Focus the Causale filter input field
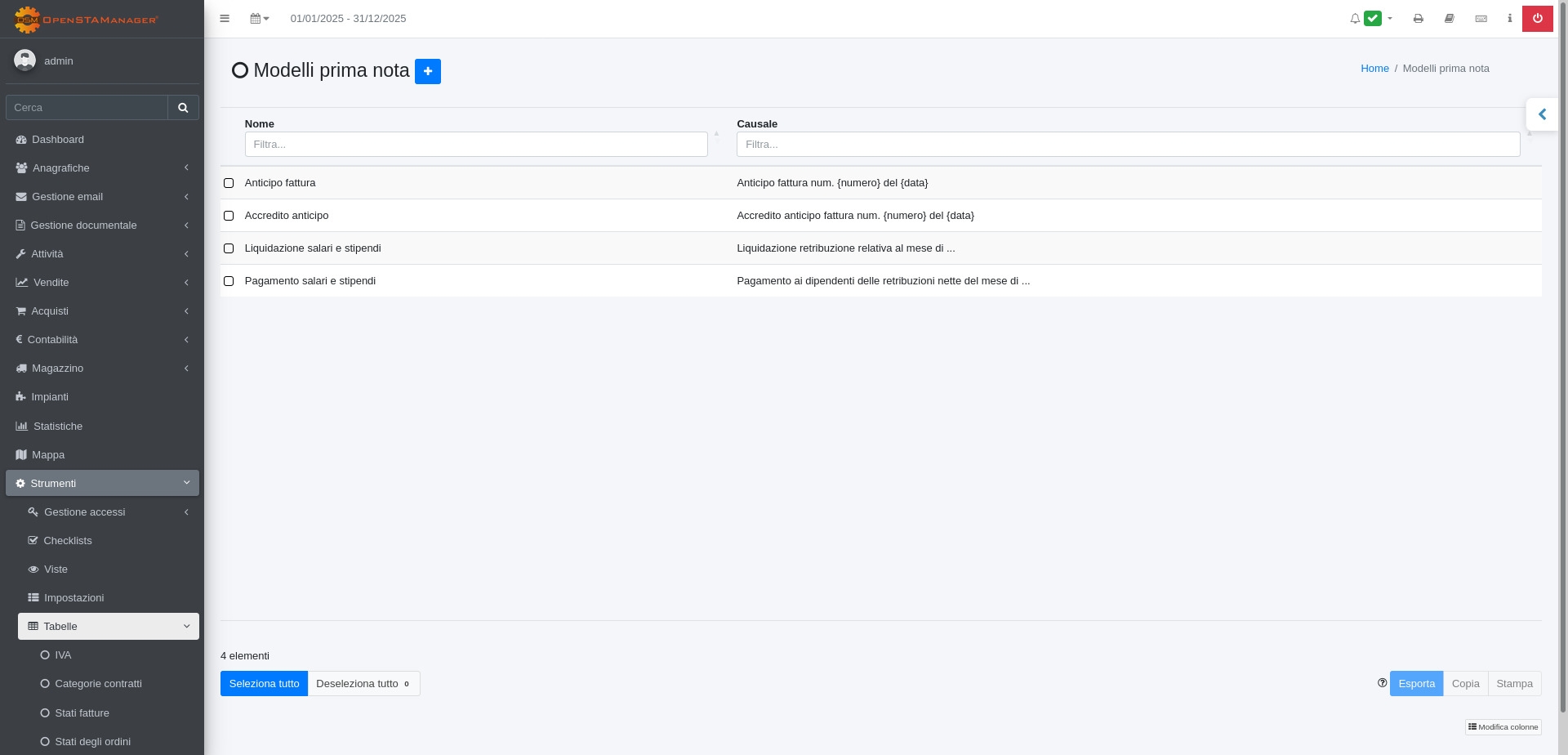Screen dimensions: 1568x755 pyautogui.click(x=1127, y=145)
